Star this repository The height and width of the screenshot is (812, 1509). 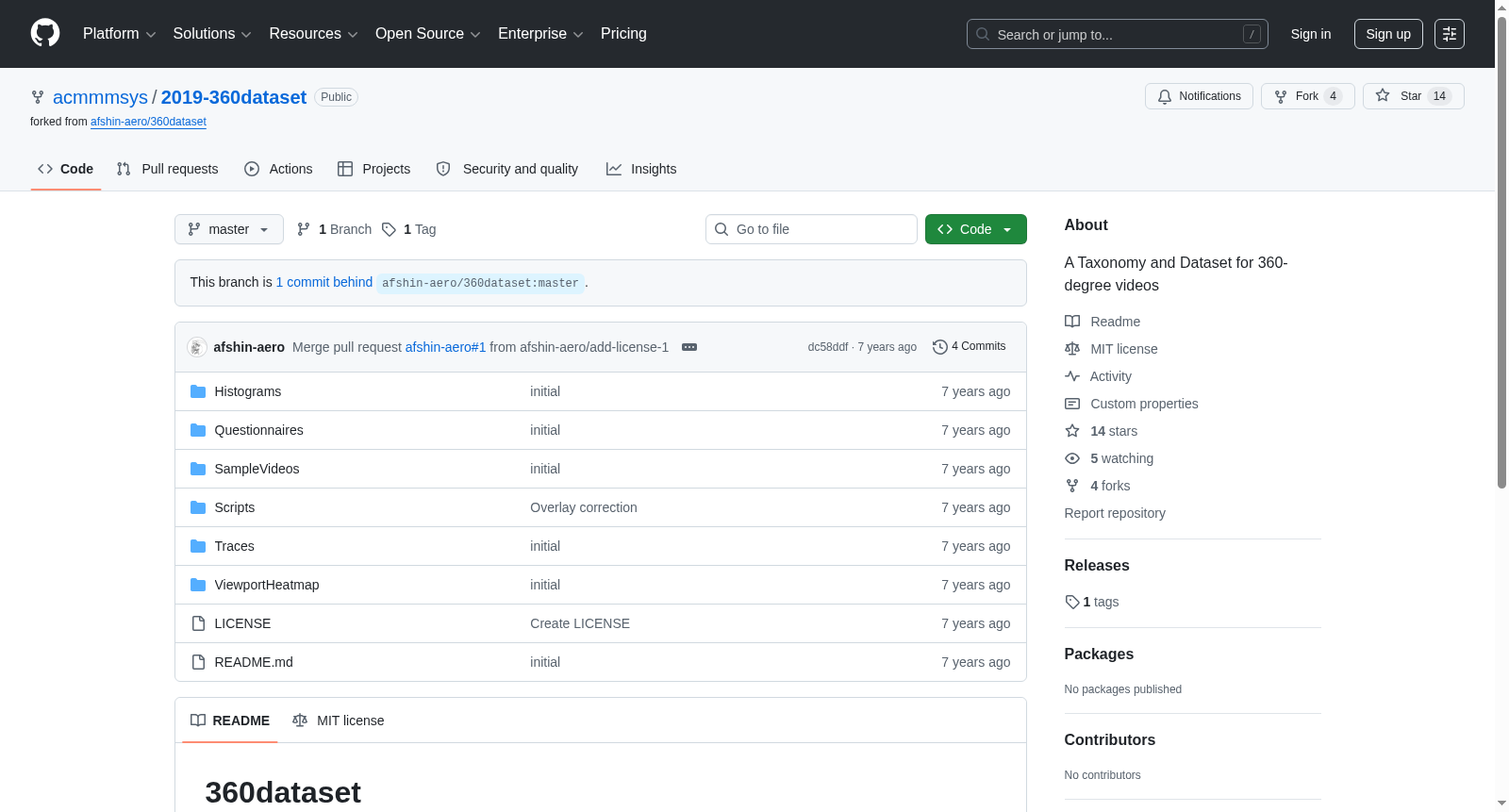coord(1413,96)
